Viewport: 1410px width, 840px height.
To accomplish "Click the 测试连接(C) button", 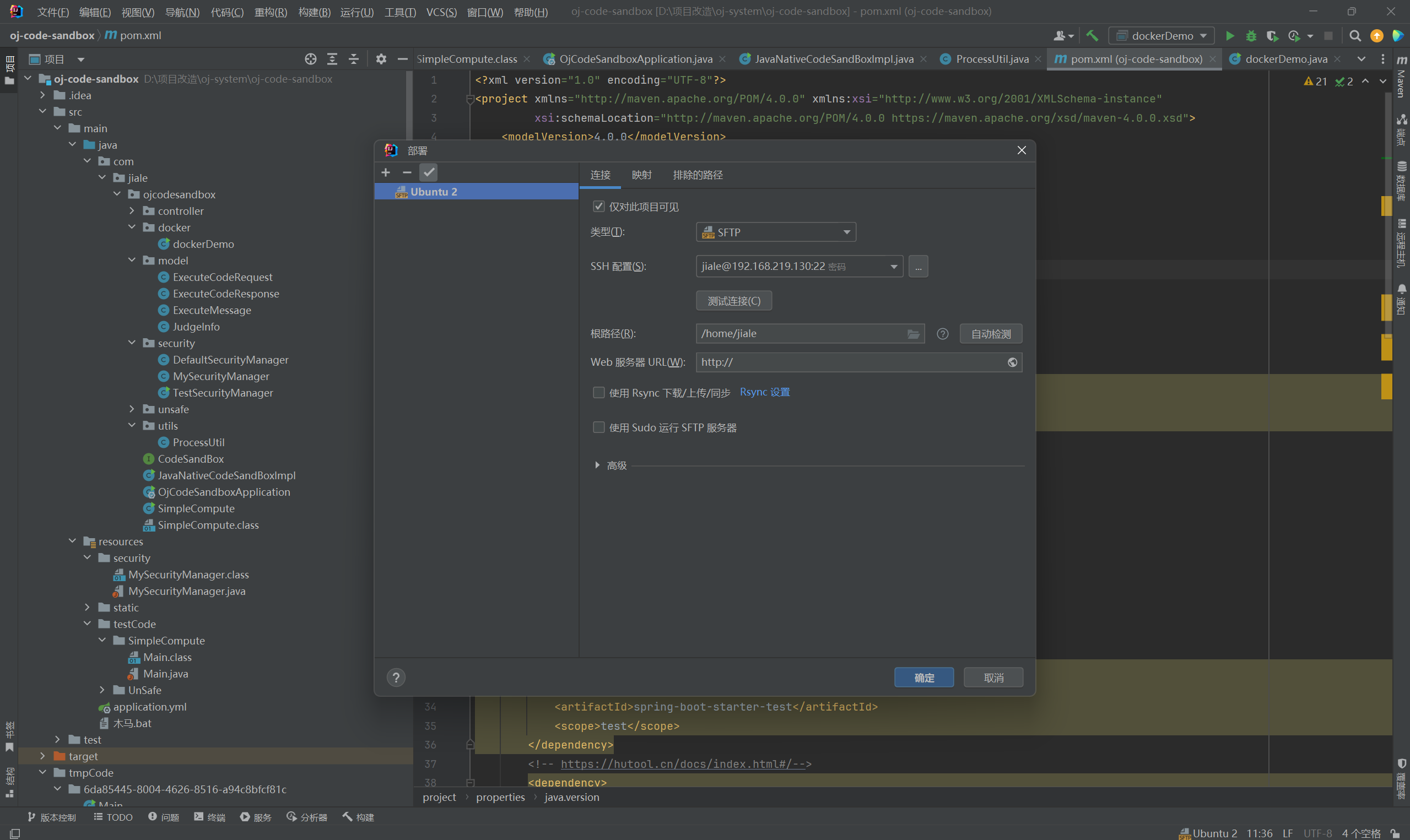I will (733, 301).
